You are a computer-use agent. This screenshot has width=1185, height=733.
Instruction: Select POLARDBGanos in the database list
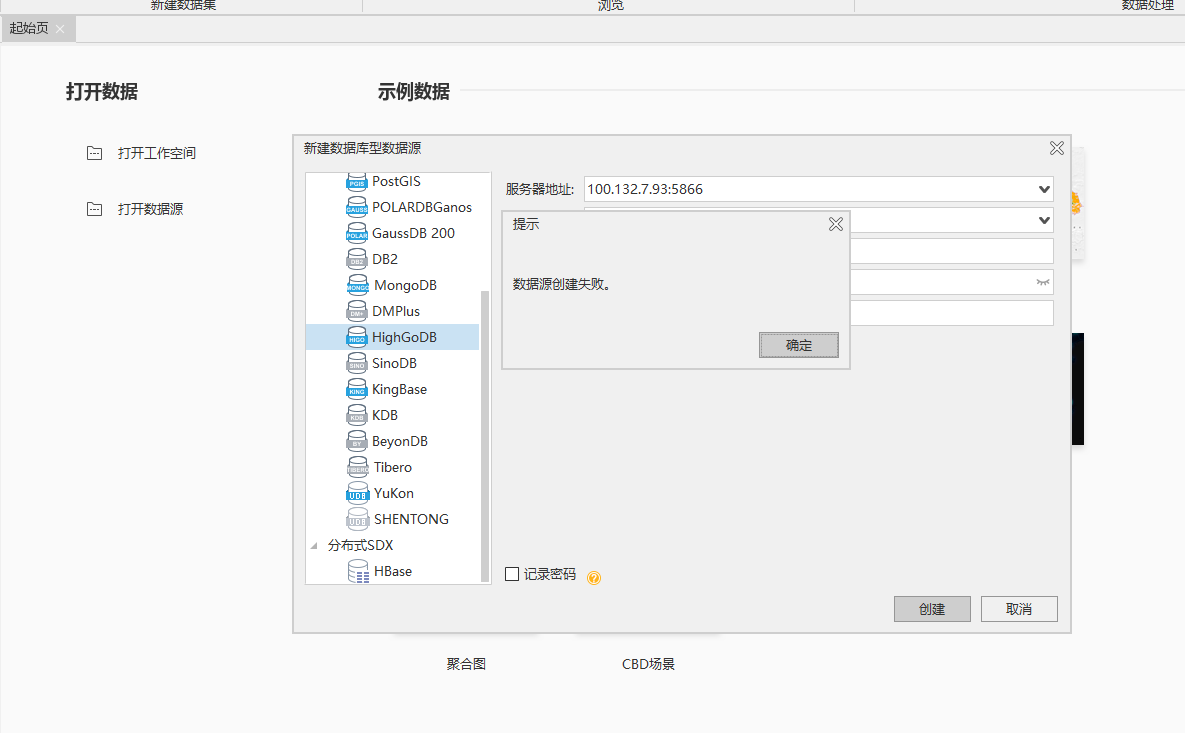(422, 207)
